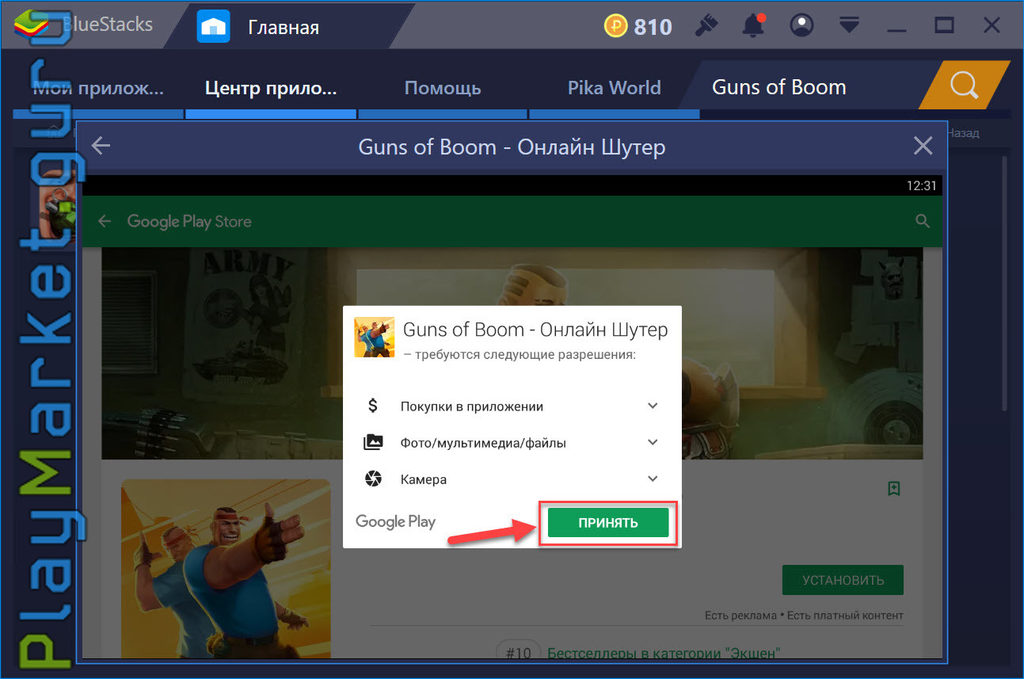
Task: Click the Фото/мультимедиа/файлы label
Action: coord(483,443)
